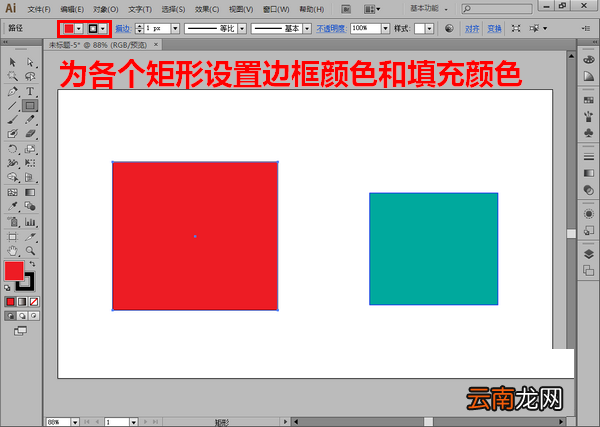Select the Blend tool
600x427 pixels.
coord(30,206)
